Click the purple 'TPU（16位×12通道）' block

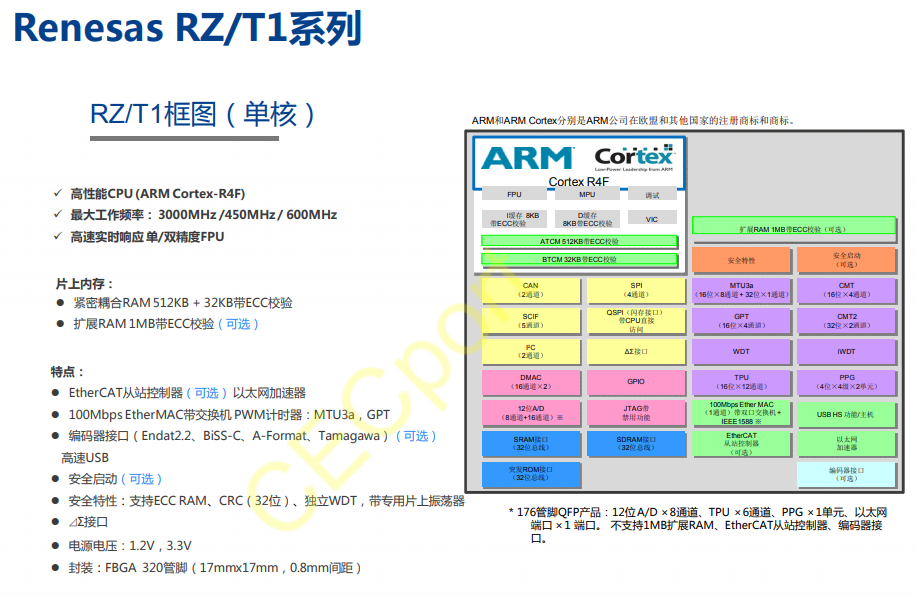point(741,382)
